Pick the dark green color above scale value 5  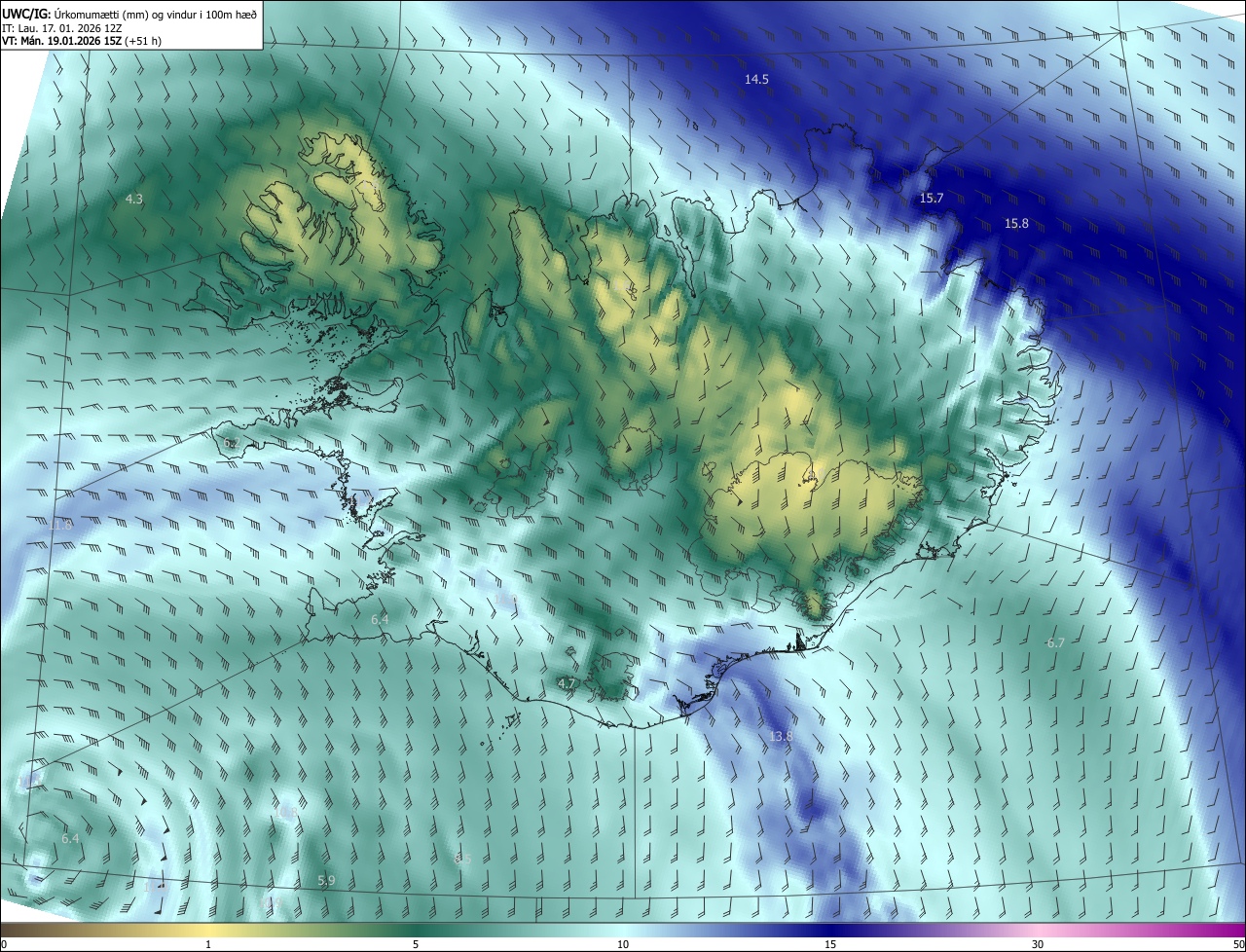416,930
